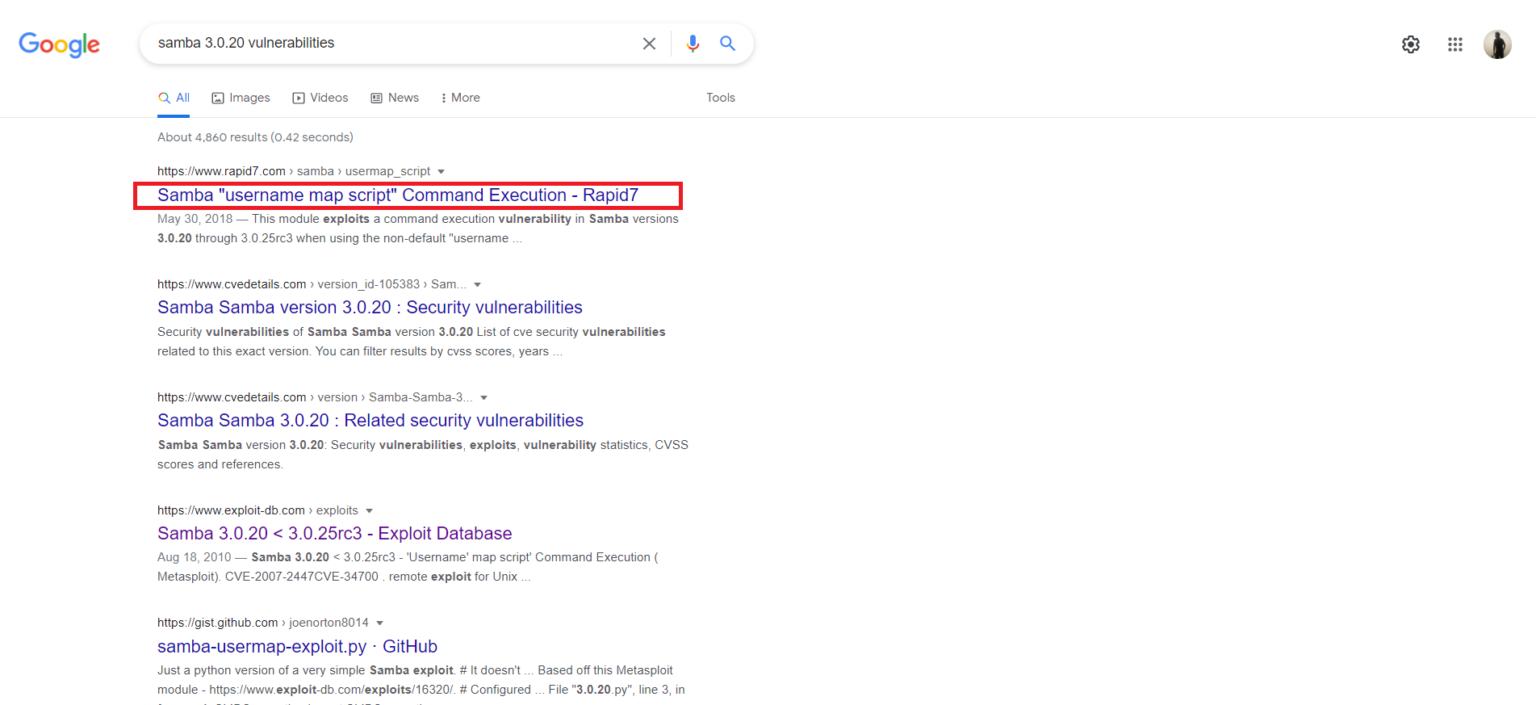
Task: Click the Google logo to return home
Action: [x=59, y=44]
